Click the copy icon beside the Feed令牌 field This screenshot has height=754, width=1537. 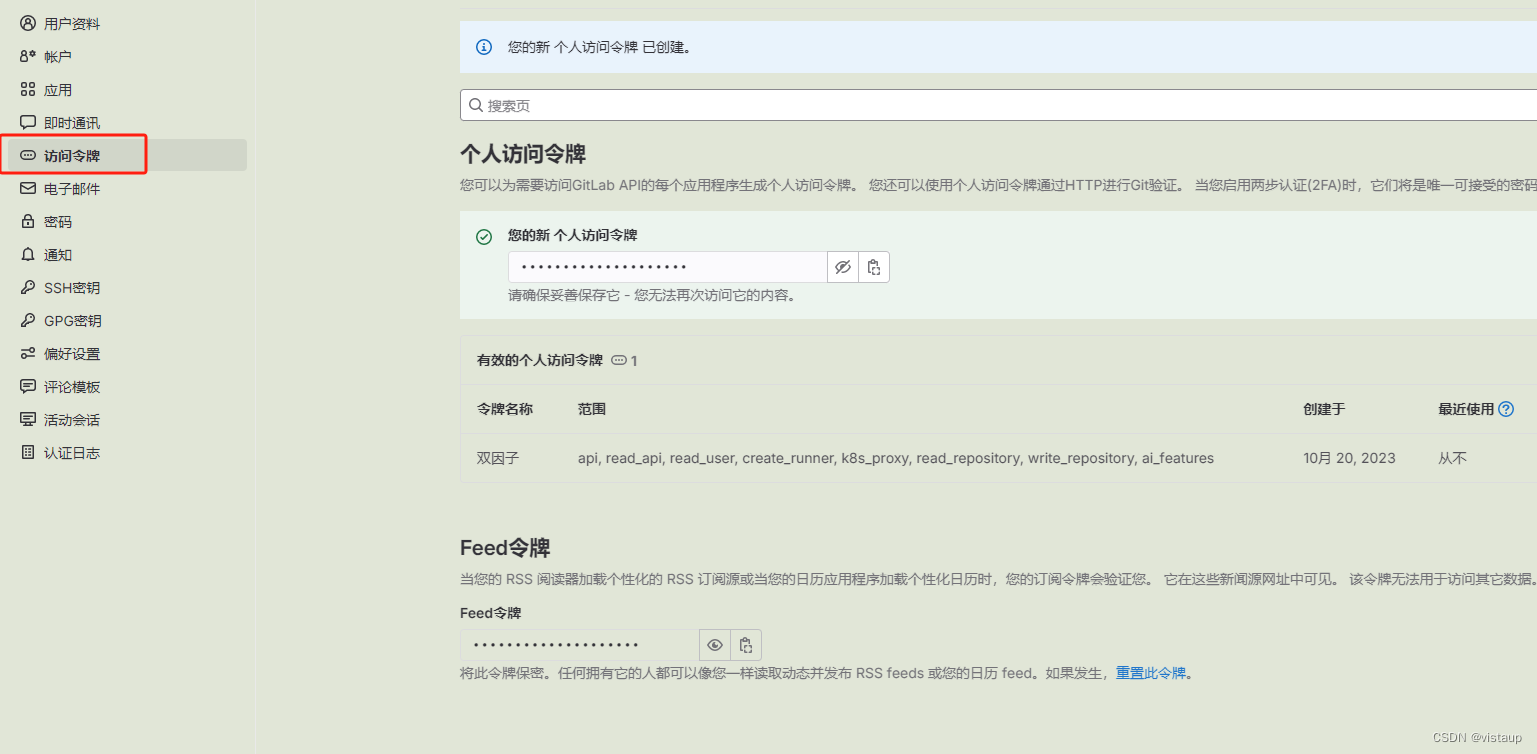[x=745, y=644]
